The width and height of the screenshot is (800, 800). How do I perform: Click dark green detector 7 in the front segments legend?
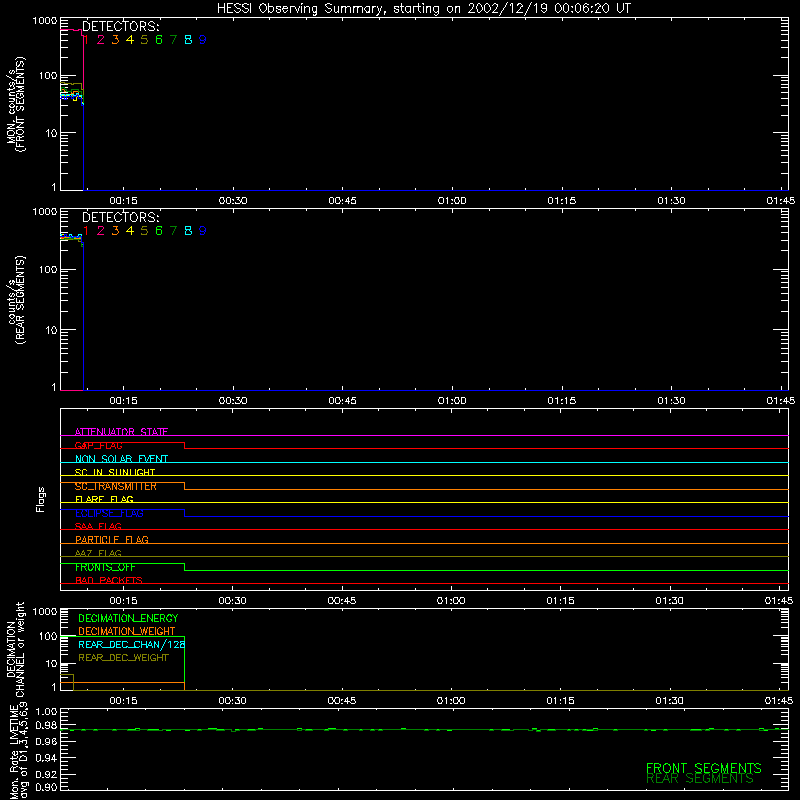tap(173, 40)
